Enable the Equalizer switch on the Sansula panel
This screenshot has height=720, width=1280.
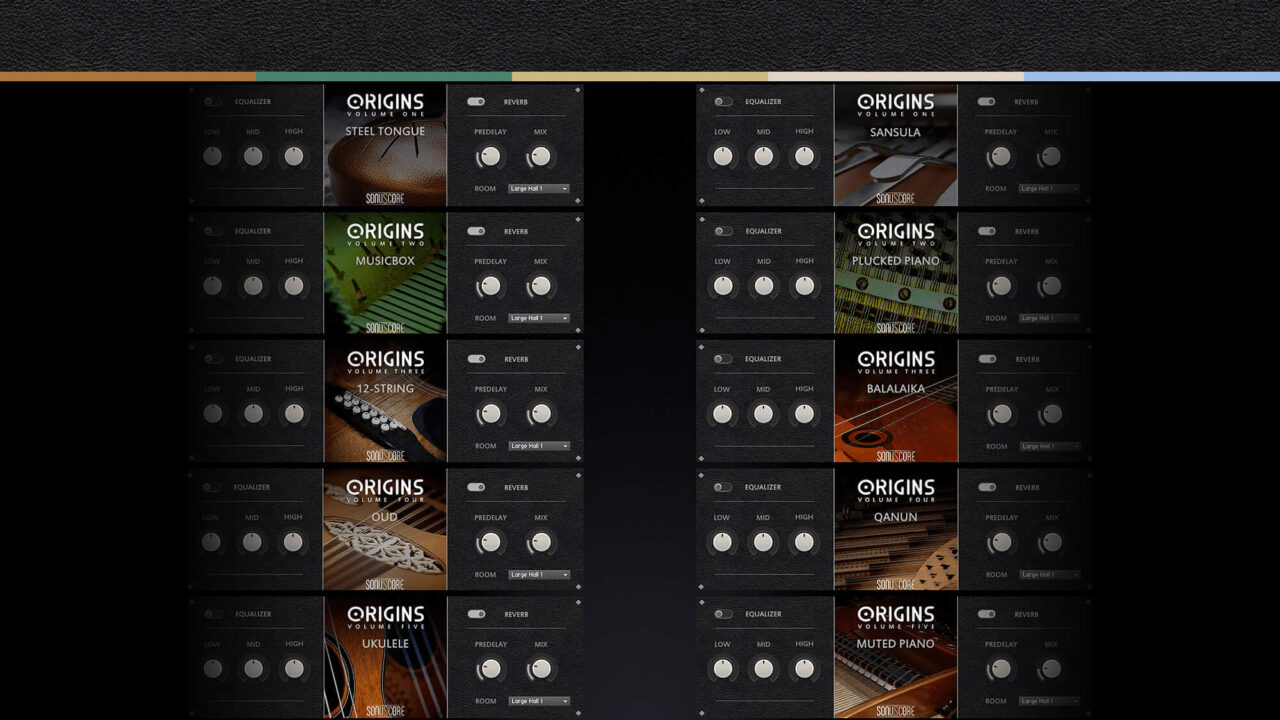click(x=723, y=102)
